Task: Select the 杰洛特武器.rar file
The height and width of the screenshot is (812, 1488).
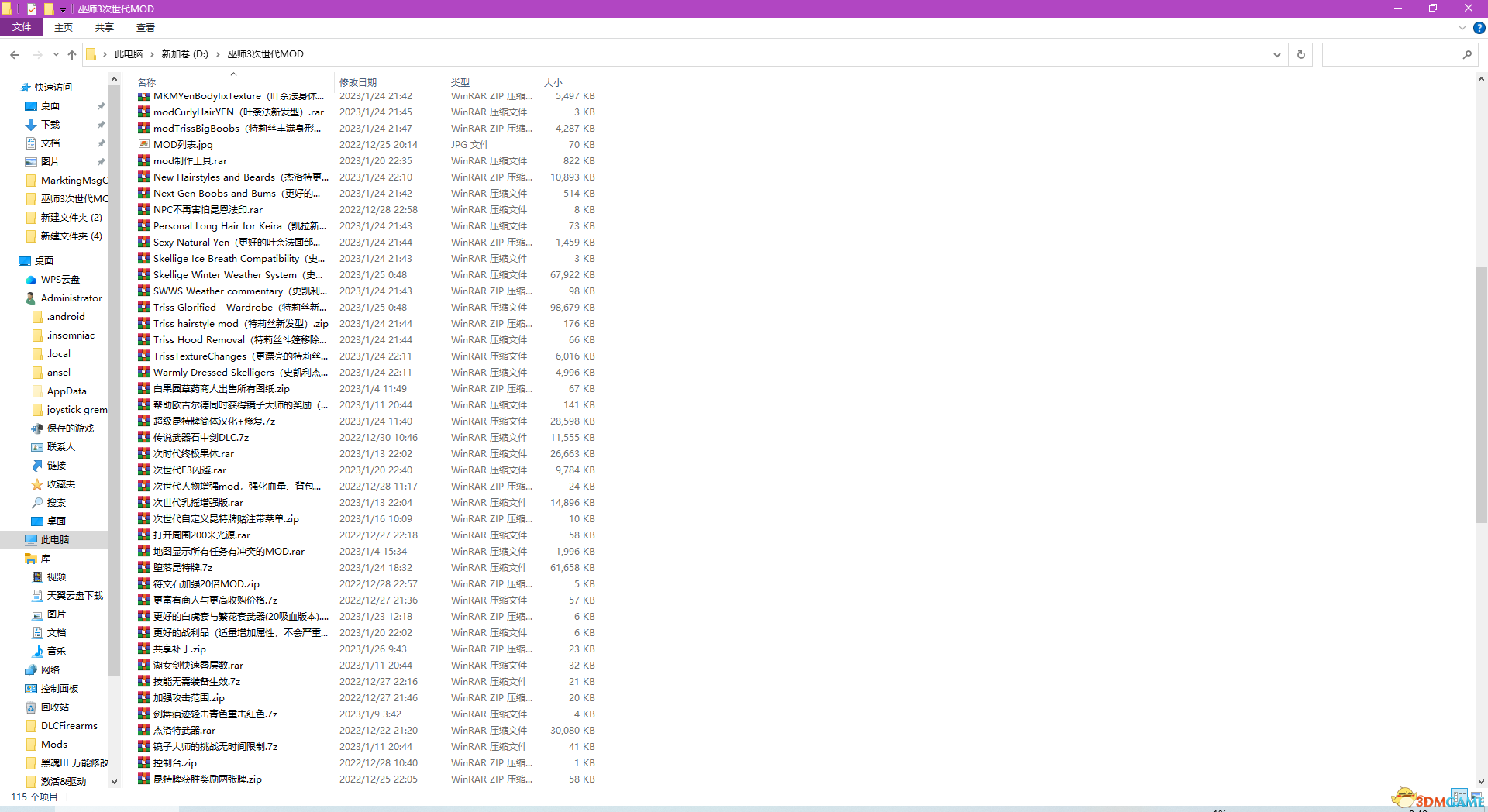Action: [x=184, y=731]
